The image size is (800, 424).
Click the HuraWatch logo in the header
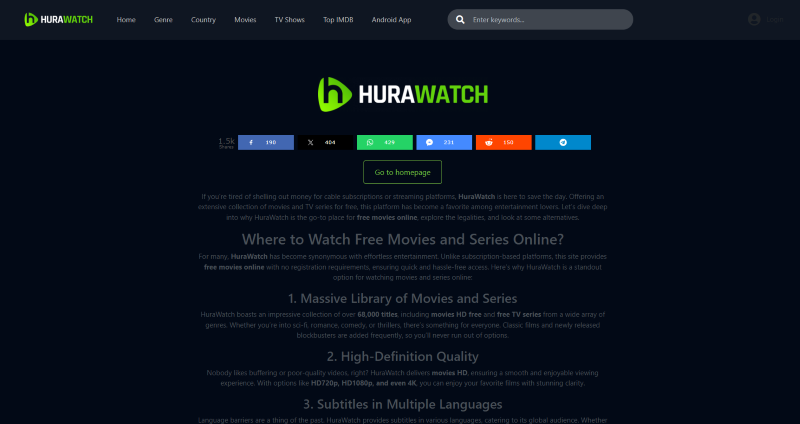tap(59, 20)
